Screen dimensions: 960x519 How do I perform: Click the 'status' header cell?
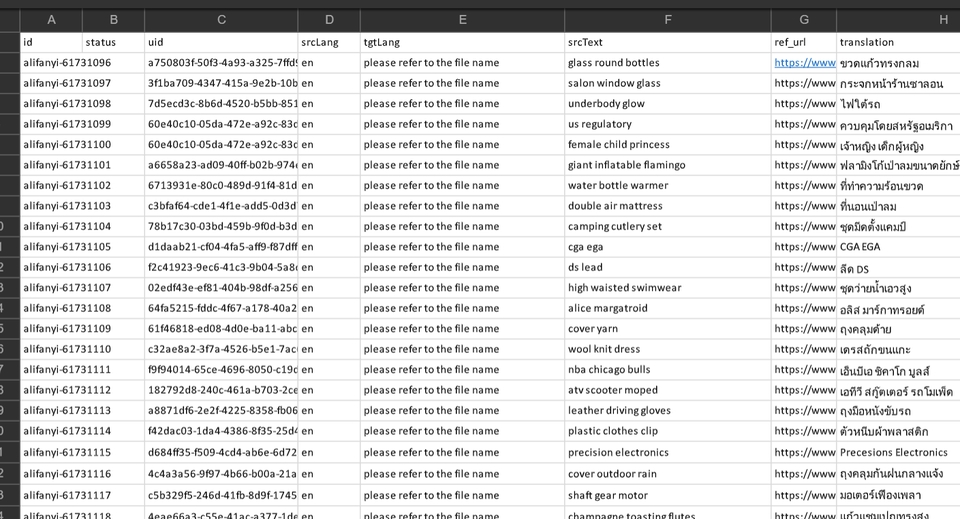coord(113,42)
